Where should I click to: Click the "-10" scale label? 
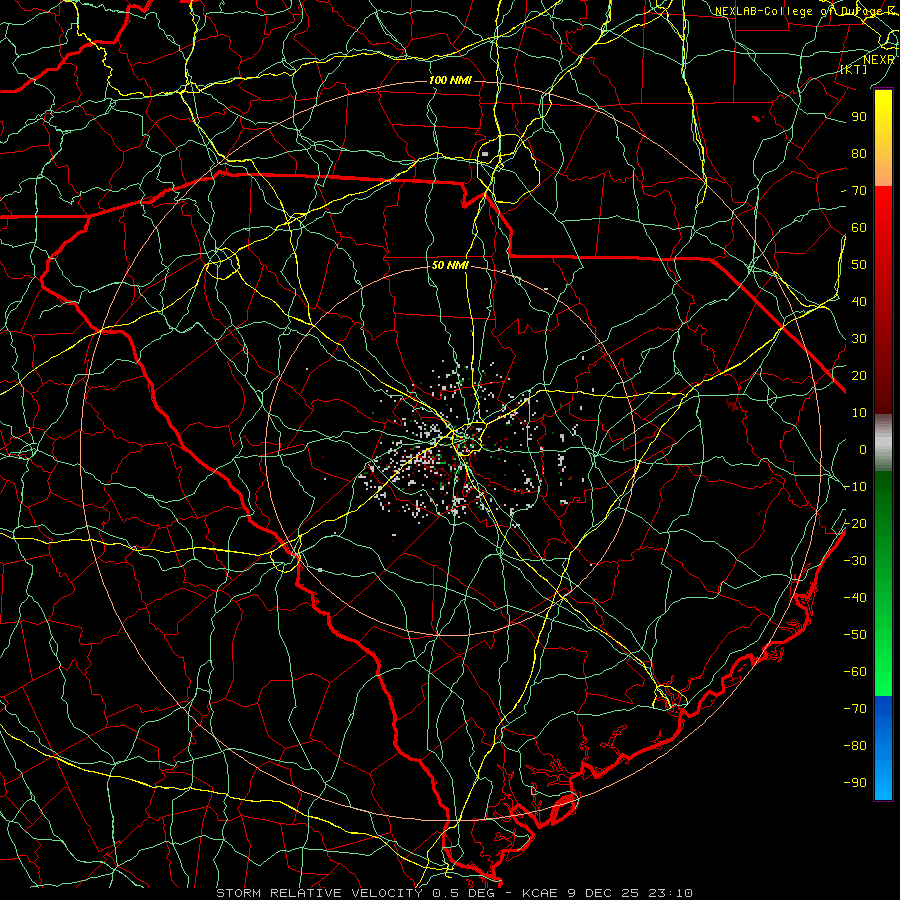pos(855,487)
